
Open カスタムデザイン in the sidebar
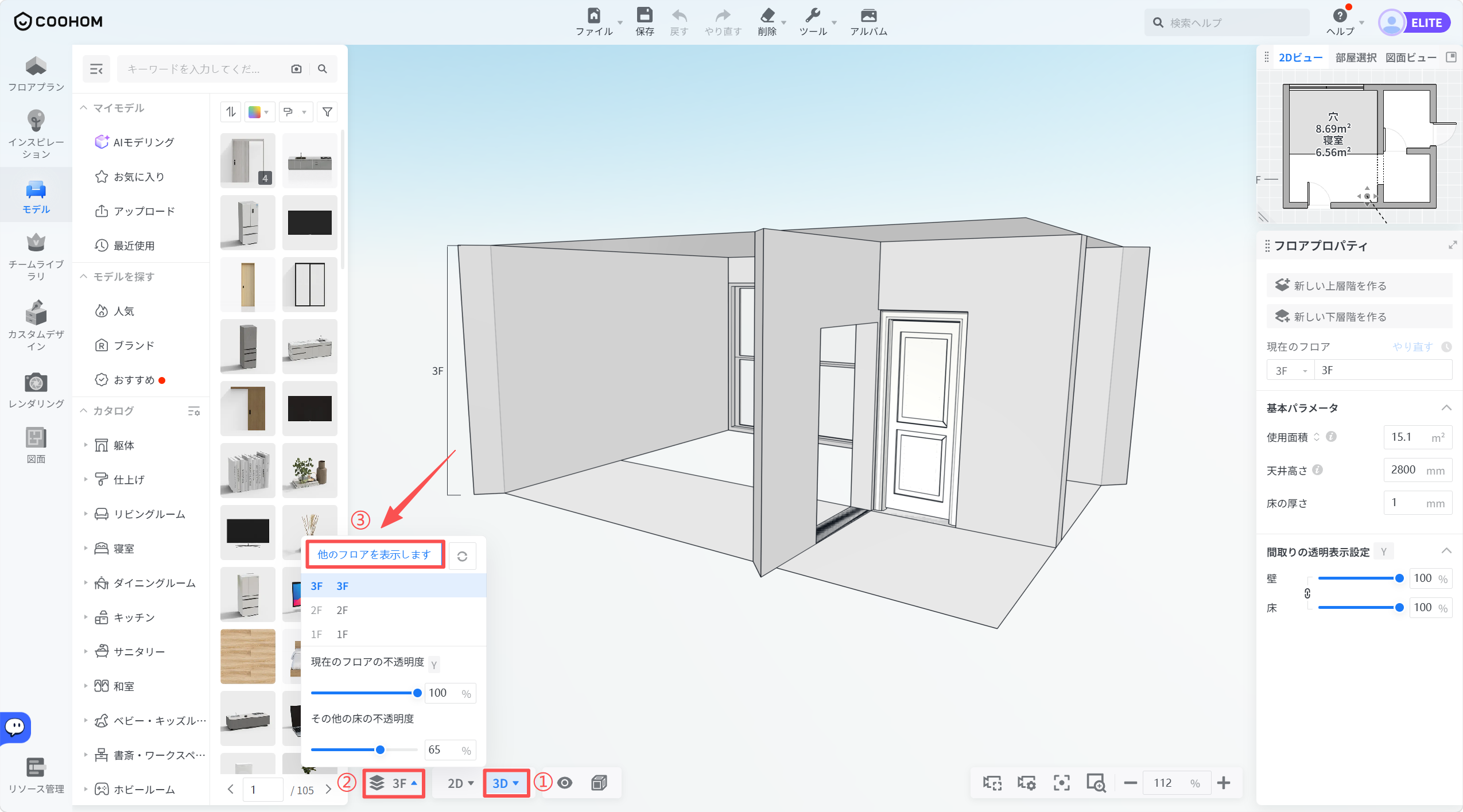(x=36, y=326)
